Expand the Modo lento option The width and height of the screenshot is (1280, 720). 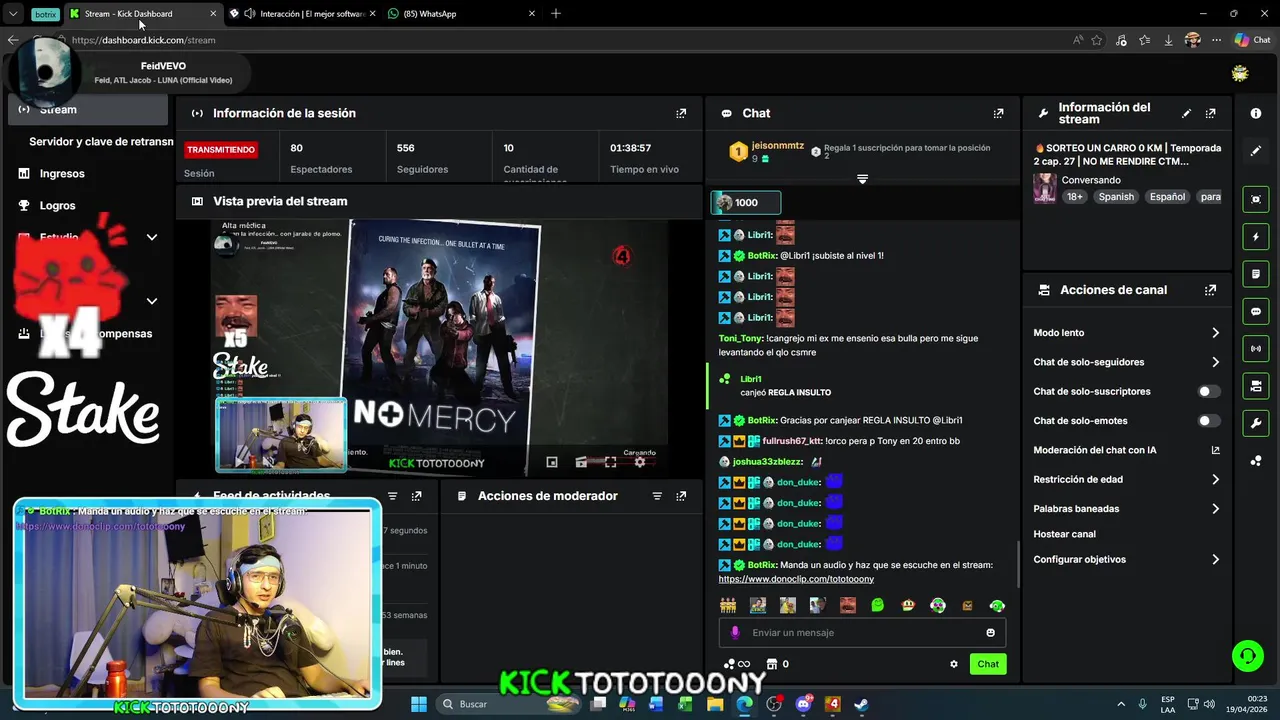(1126, 333)
